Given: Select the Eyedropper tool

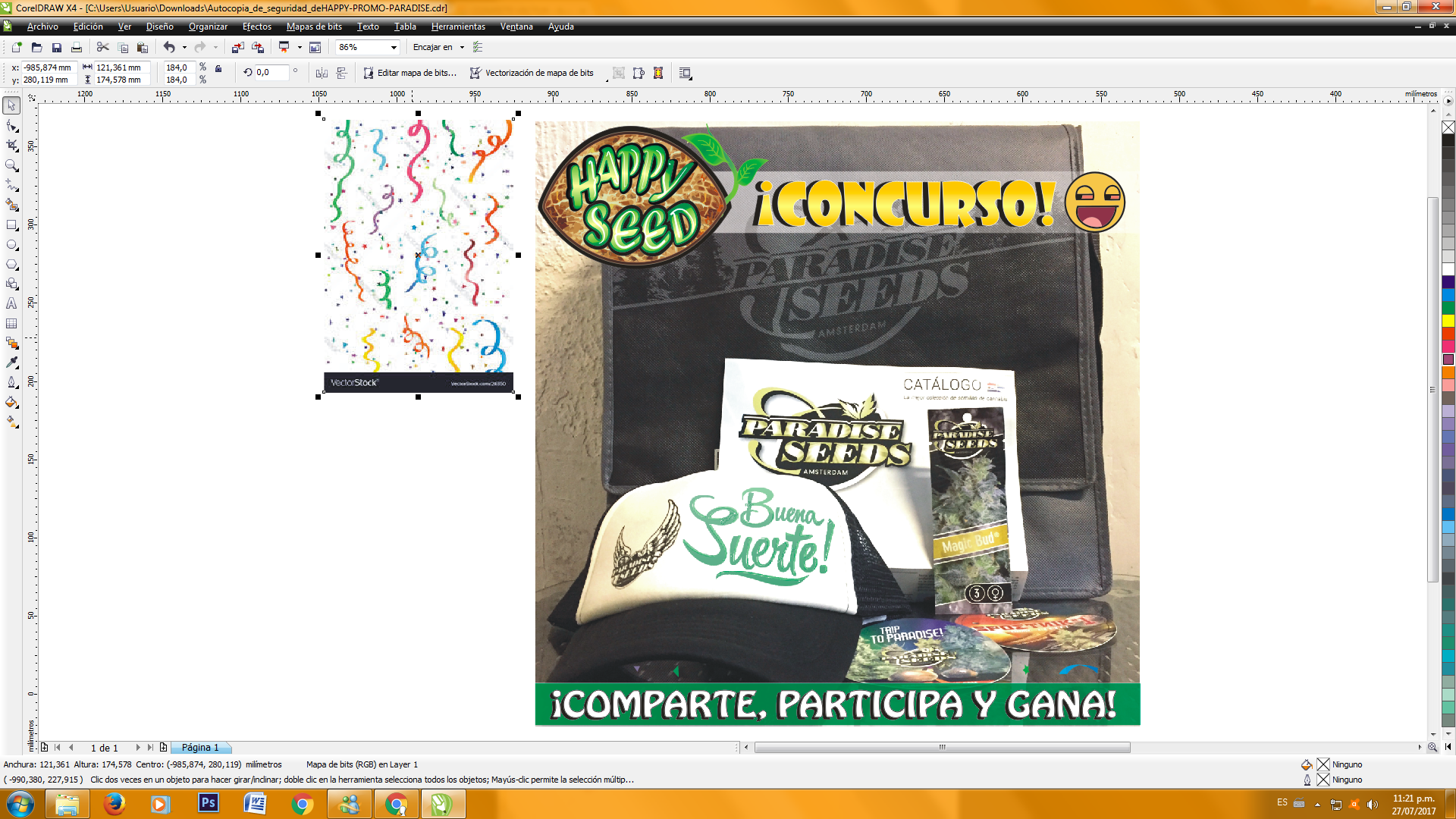Looking at the screenshot, I should pos(11,363).
